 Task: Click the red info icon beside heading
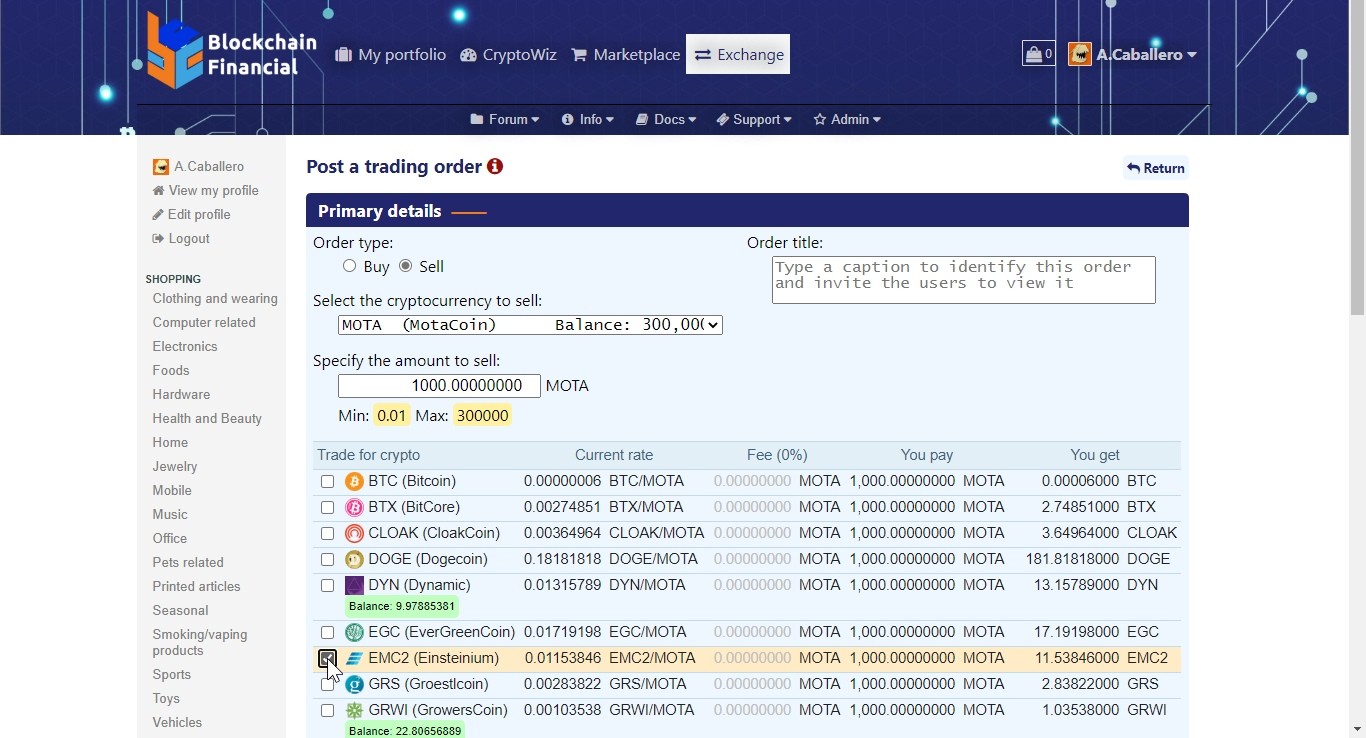pyautogui.click(x=495, y=167)
